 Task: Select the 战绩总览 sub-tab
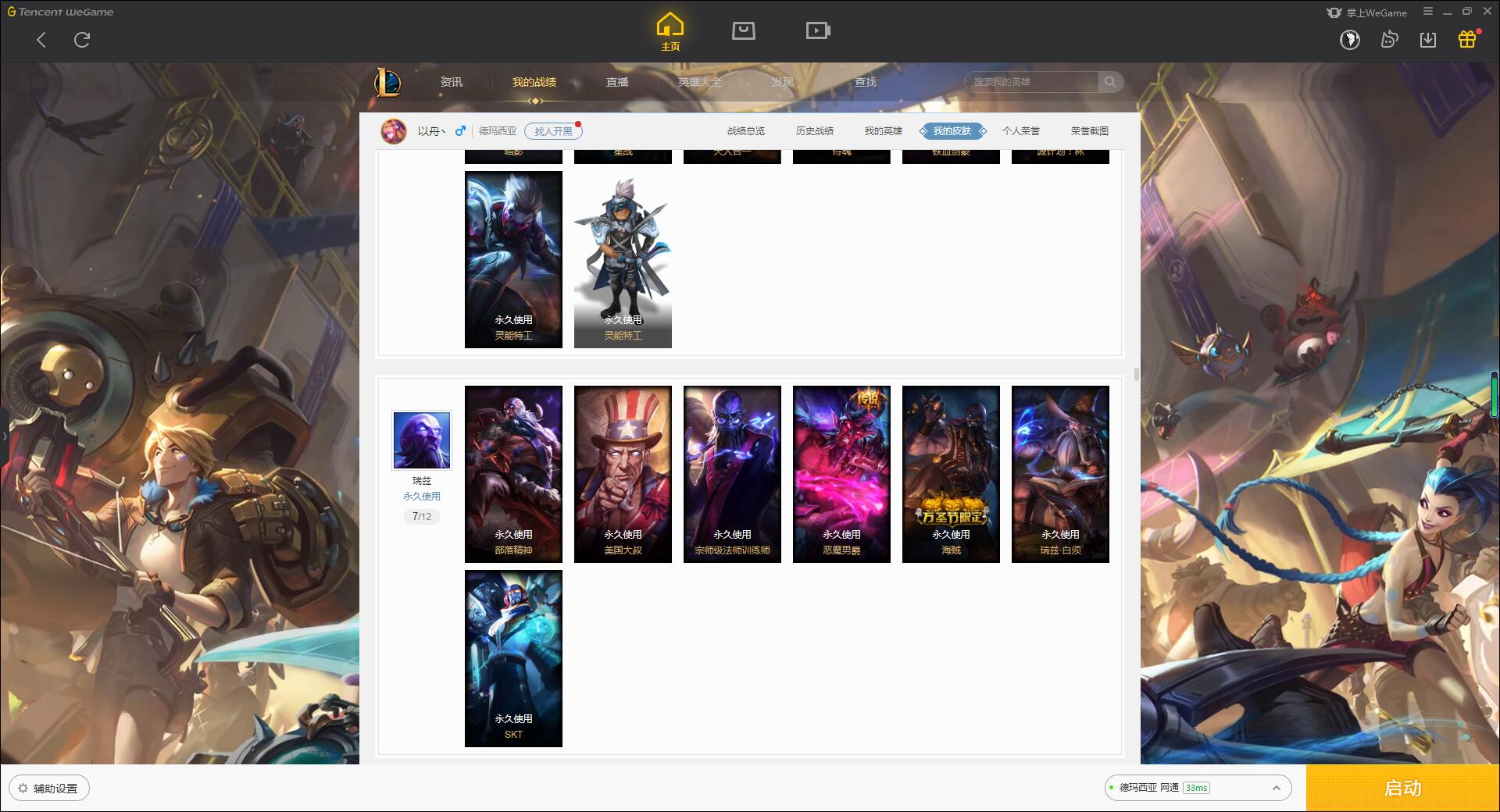[x=746, y=131]
